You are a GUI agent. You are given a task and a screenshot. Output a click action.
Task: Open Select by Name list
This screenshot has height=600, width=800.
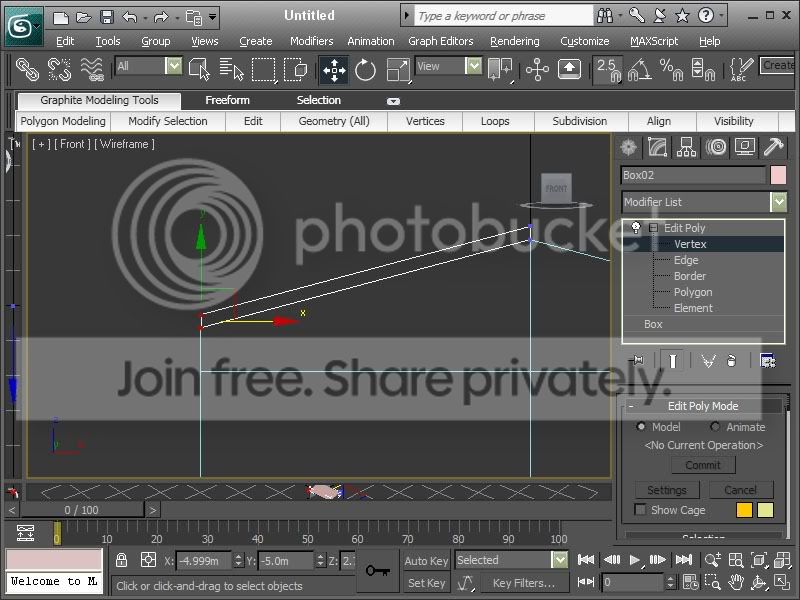(232, 69)
